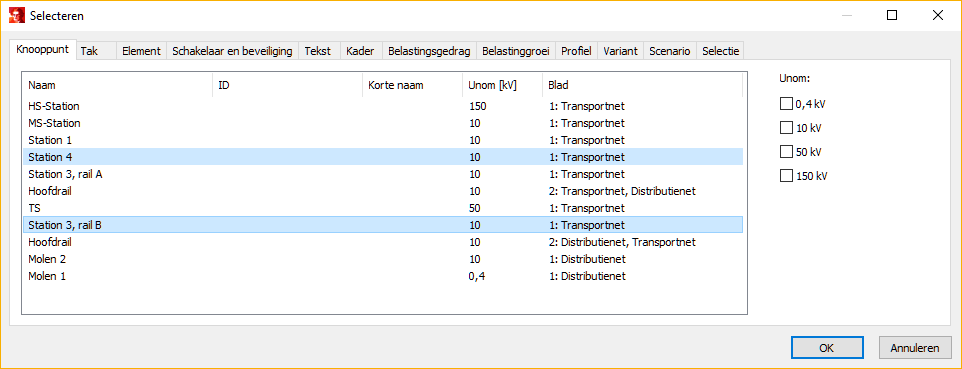Go to the Belastingsgedrag tab
Image resolution: width=962 pixels, height=369 pixels.
429,52
